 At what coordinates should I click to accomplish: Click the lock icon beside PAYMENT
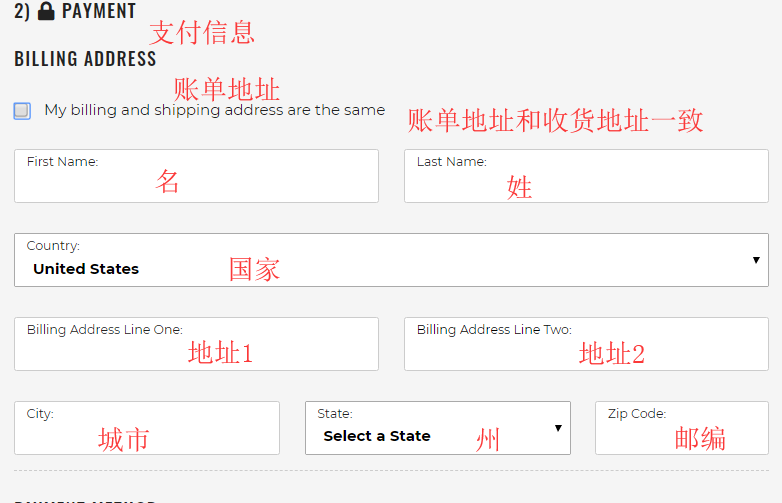pyautogui.click(x=46, y=12)
